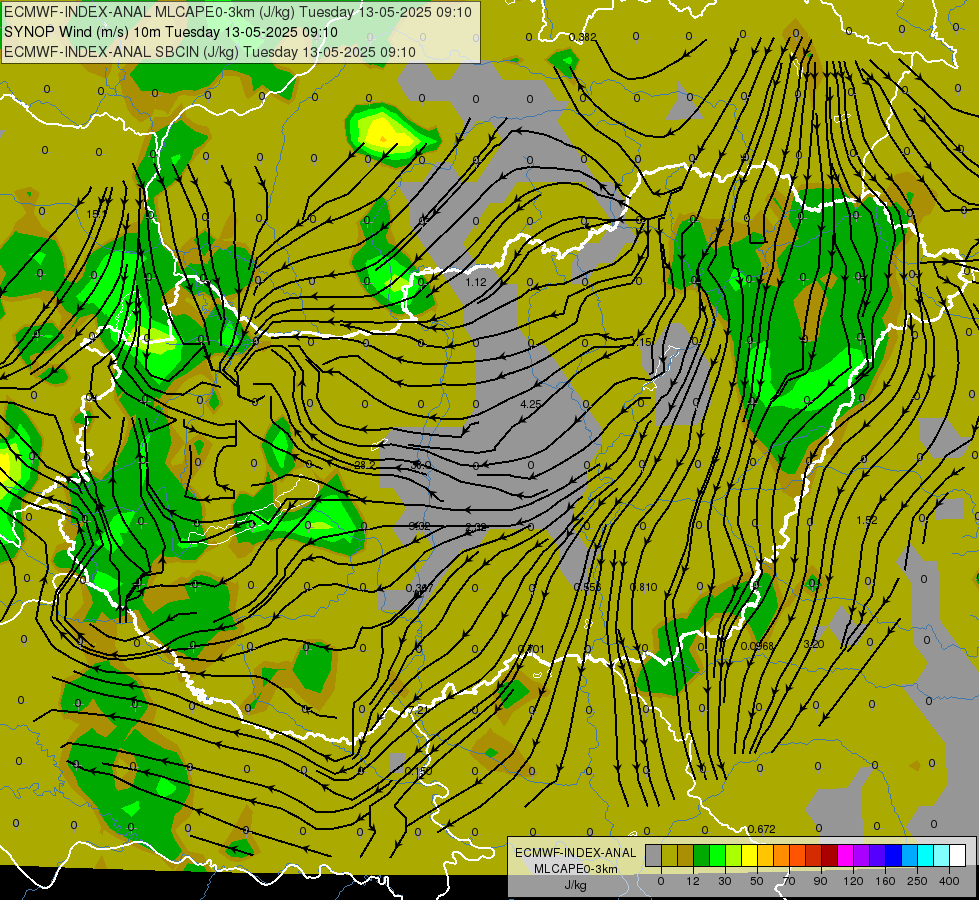This screenshot has width=979, height=900.
Task: Click the legend tick label '120'
Action: (854, 881)
